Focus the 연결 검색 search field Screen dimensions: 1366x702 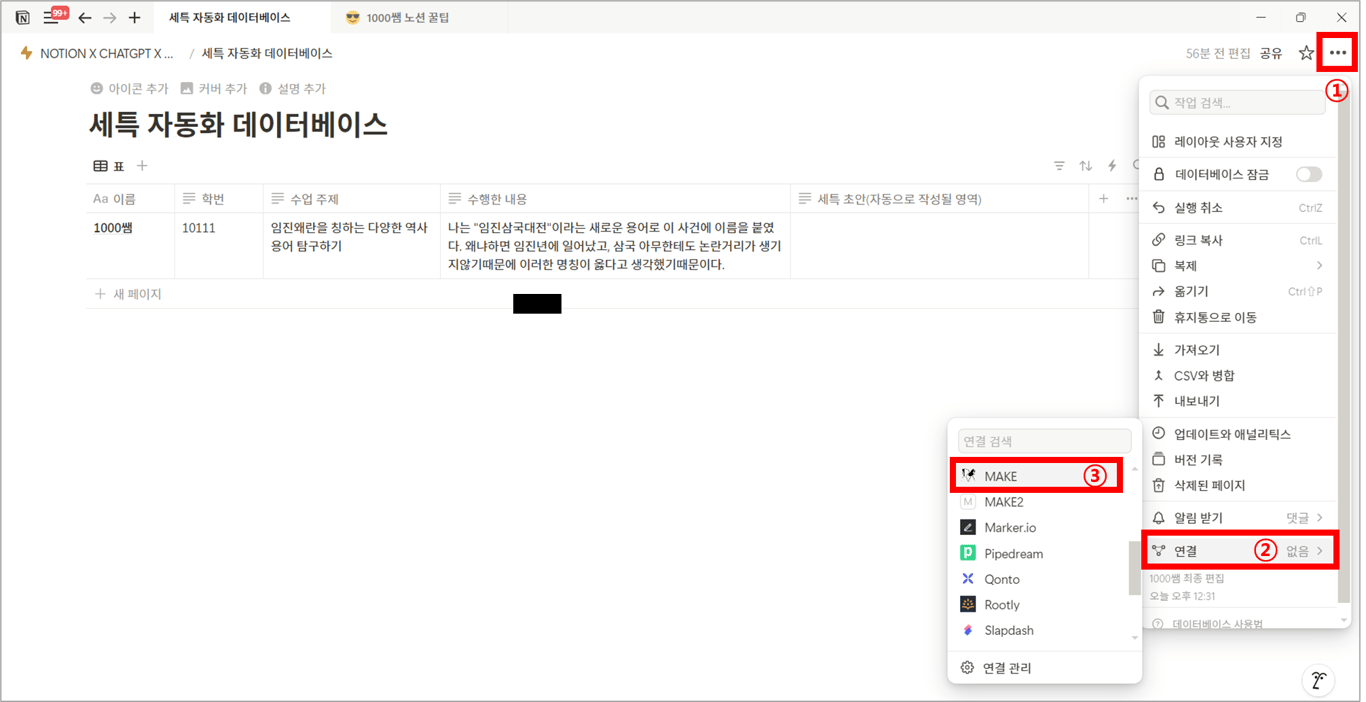1044,441
